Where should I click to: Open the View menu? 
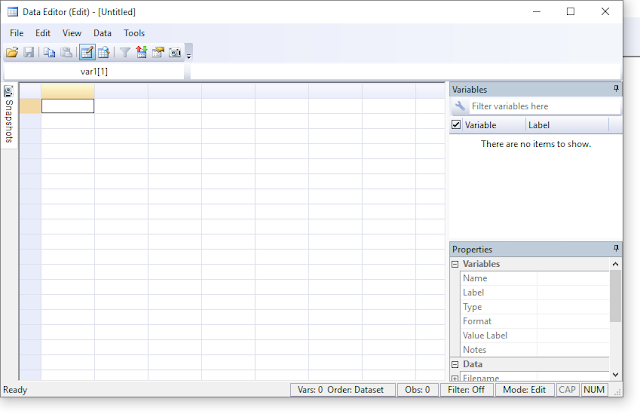[x=72, y=33]
